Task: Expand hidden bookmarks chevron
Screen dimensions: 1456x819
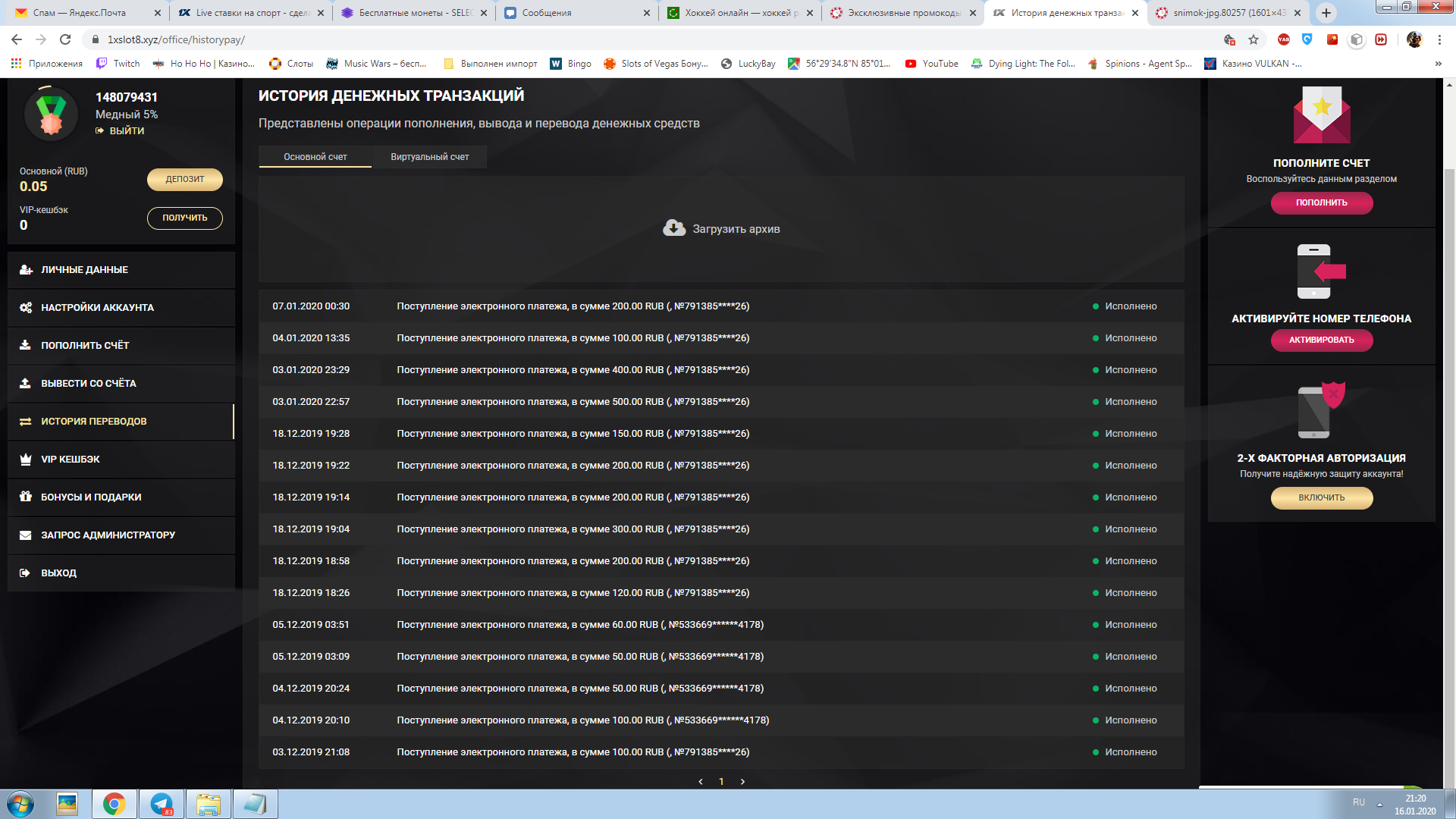Action: pyautogui.click(x=1438, y=64)
